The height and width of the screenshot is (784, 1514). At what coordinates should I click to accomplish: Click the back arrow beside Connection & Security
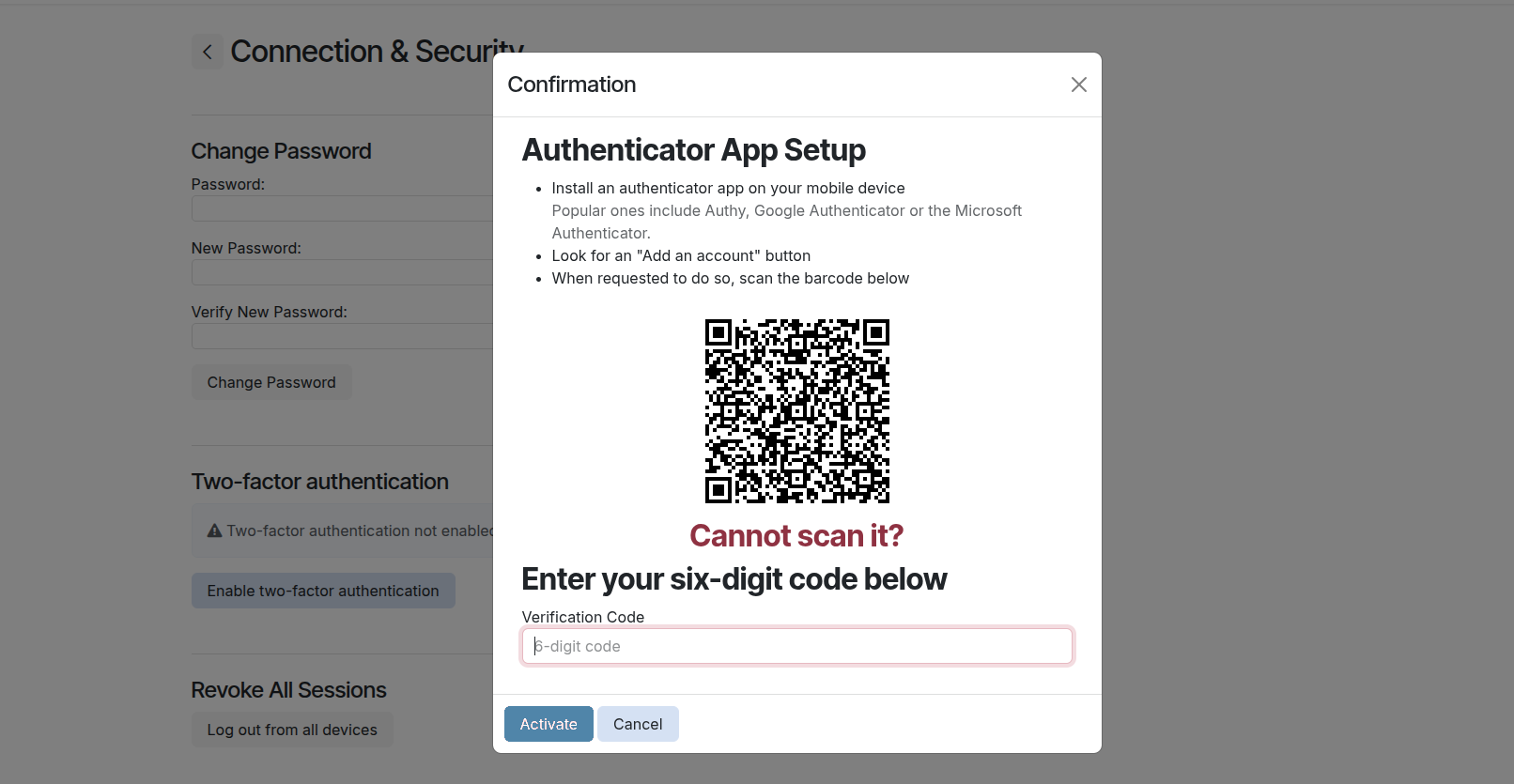coord(208,52)
